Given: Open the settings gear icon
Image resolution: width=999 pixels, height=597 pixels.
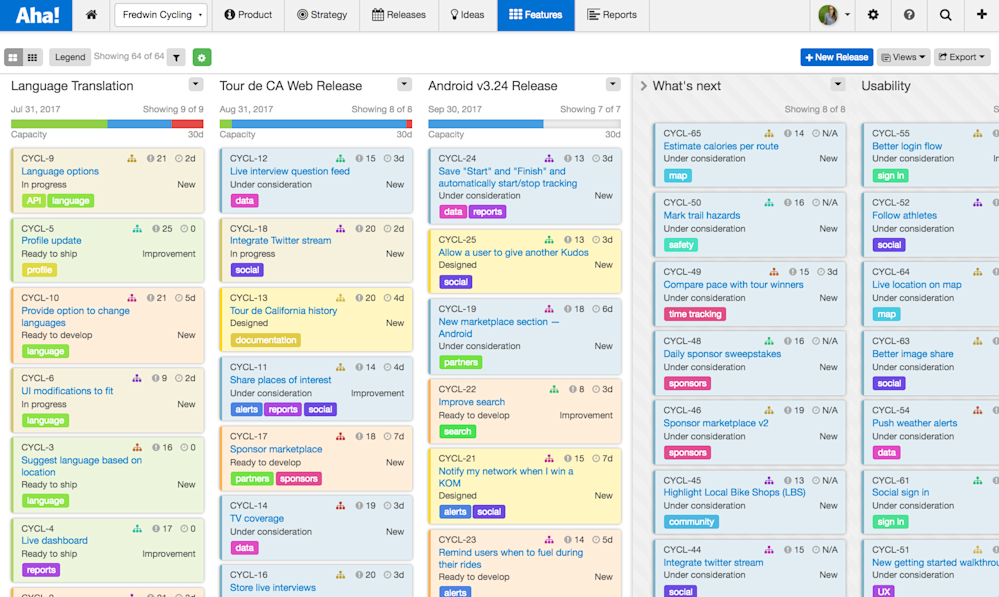Looking at the screenshot, I should pyautogui.click(x=873, y=15).
